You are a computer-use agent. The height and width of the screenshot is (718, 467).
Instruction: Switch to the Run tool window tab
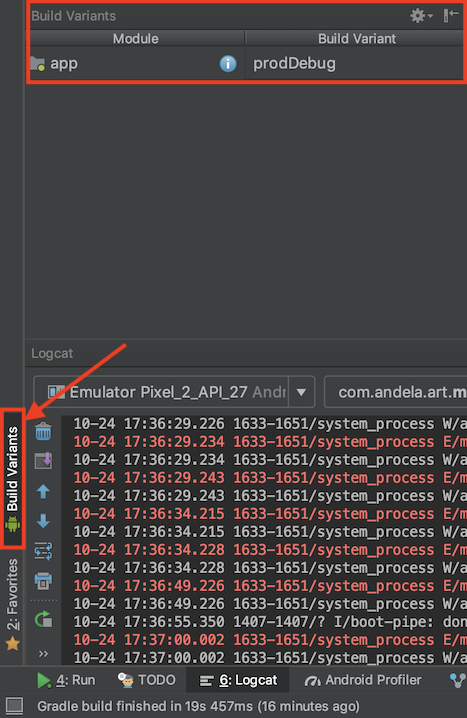click(66, 680)
